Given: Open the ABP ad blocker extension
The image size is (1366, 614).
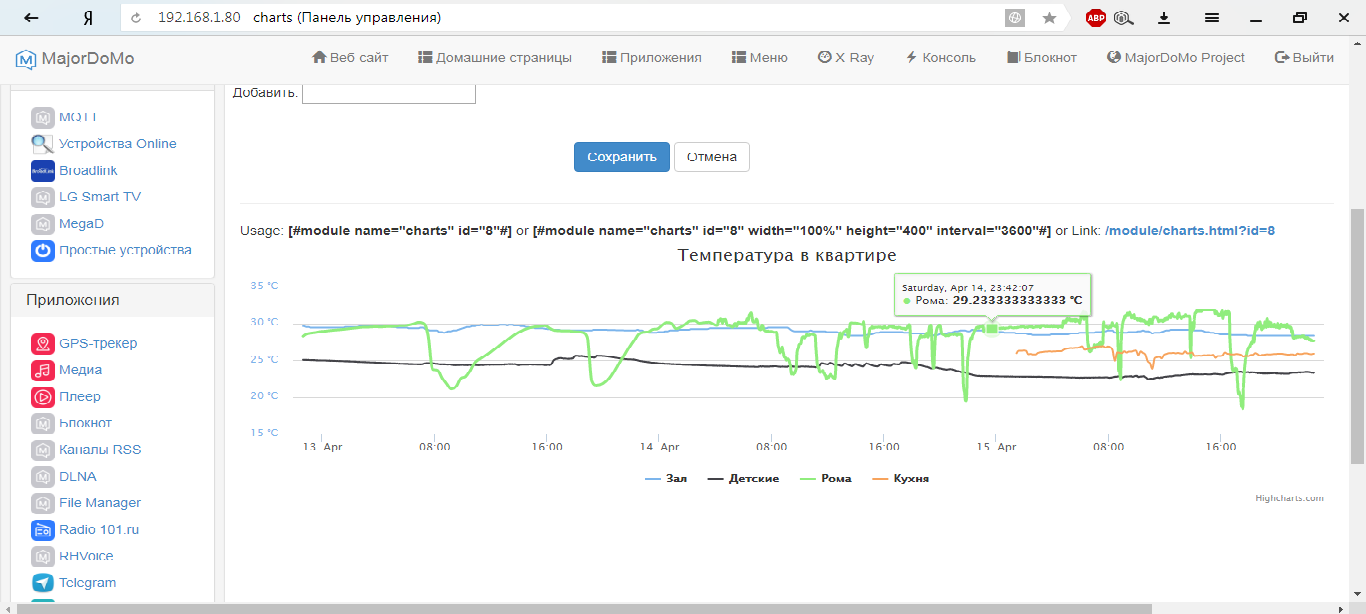Looking at the screenshot, I should (1096, 18).
